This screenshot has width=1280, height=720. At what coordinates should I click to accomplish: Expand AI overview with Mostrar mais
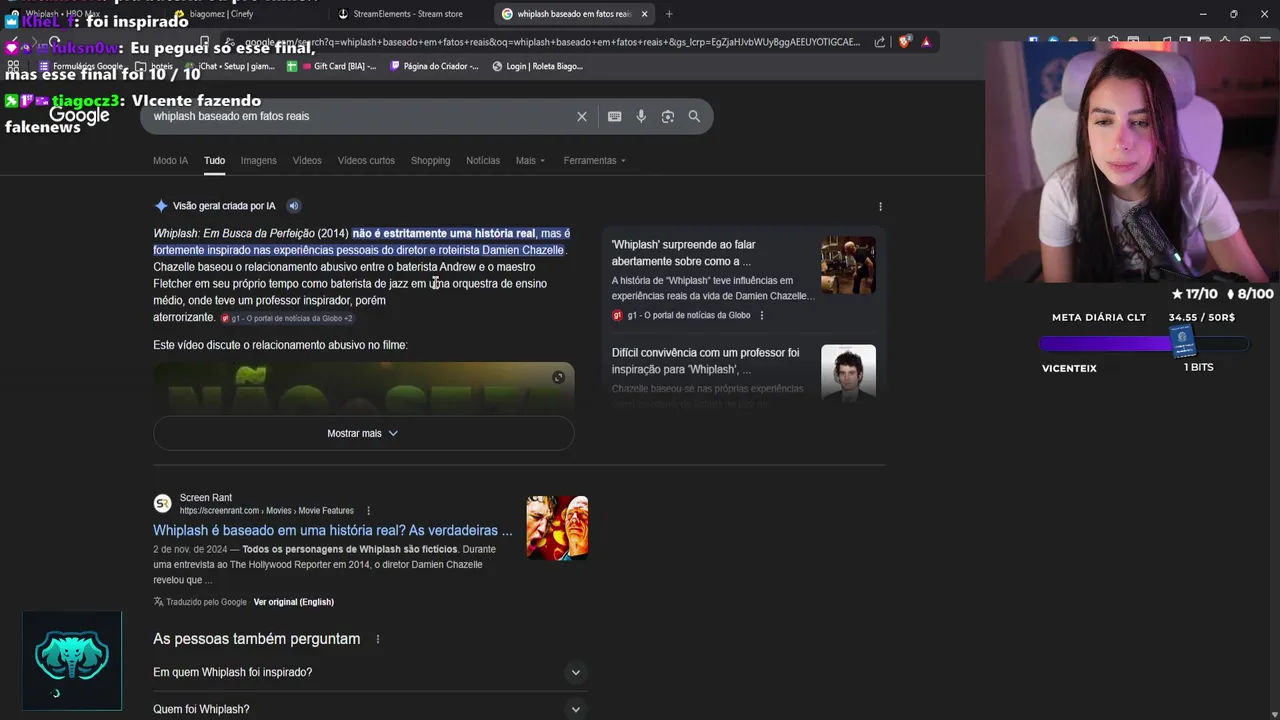[x=363, y=433]
